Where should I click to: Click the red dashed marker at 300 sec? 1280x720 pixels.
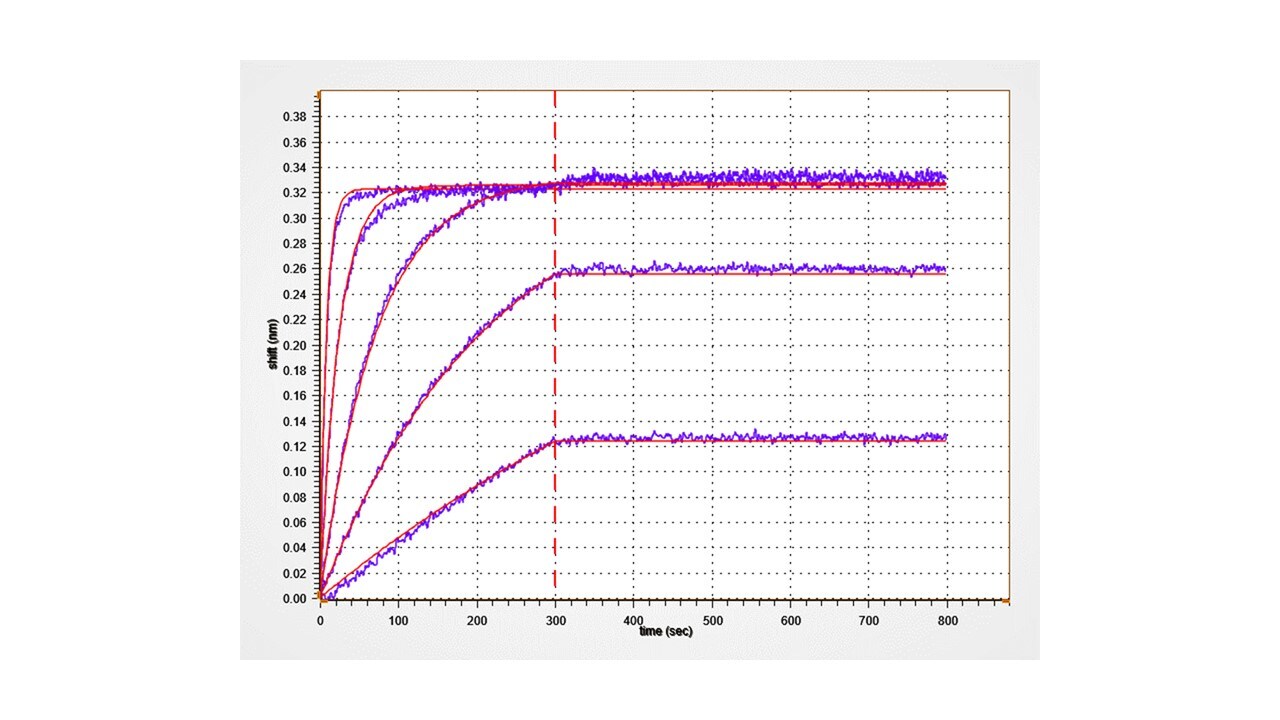click(x=555, y=345)
